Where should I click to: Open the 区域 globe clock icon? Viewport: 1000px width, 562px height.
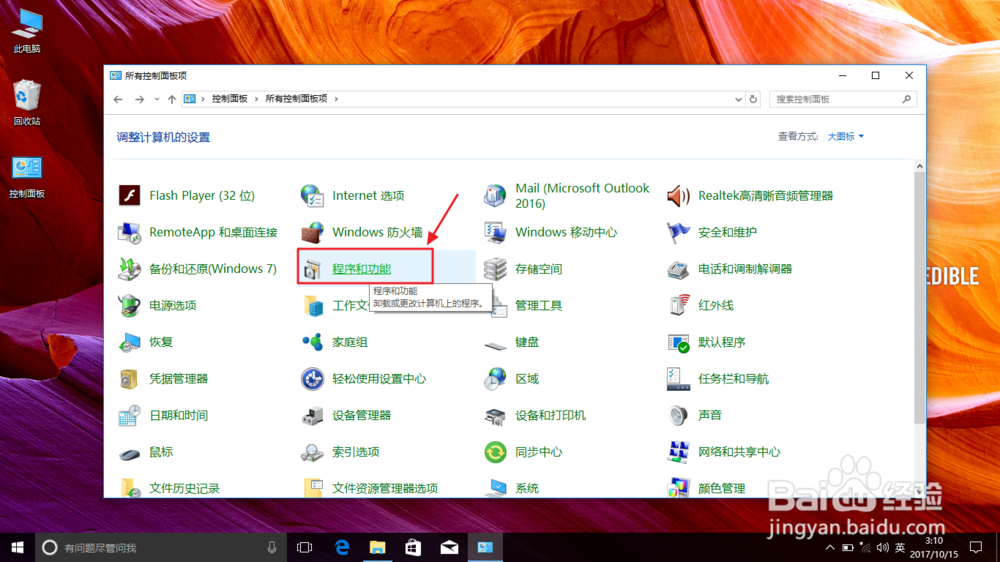(496, 379)
